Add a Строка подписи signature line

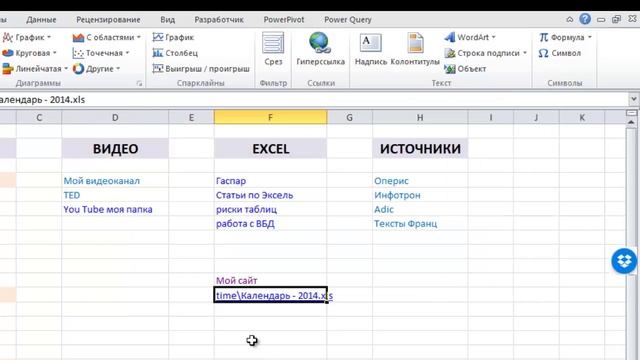[x=486, y=53]
